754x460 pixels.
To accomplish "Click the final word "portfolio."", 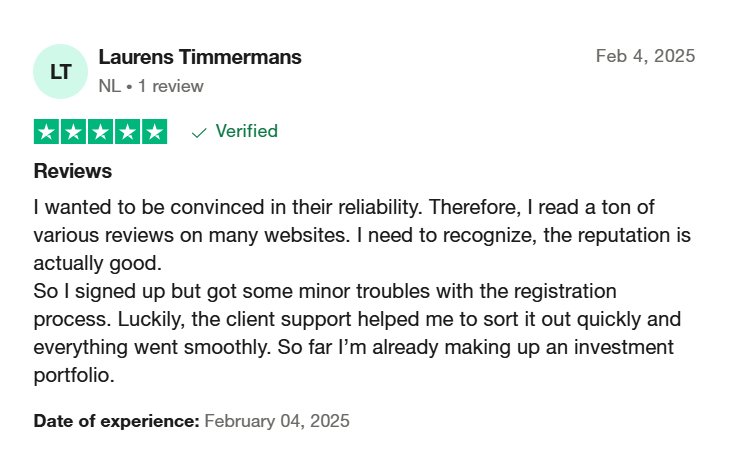I will pyautogui.click(x=74, y=375).
